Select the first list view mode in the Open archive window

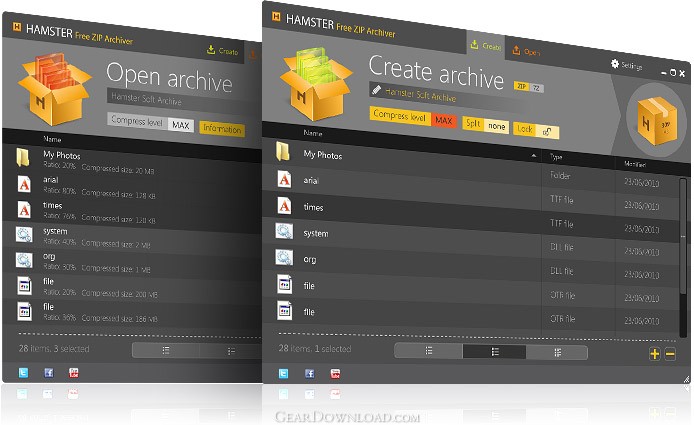point(166,350)
